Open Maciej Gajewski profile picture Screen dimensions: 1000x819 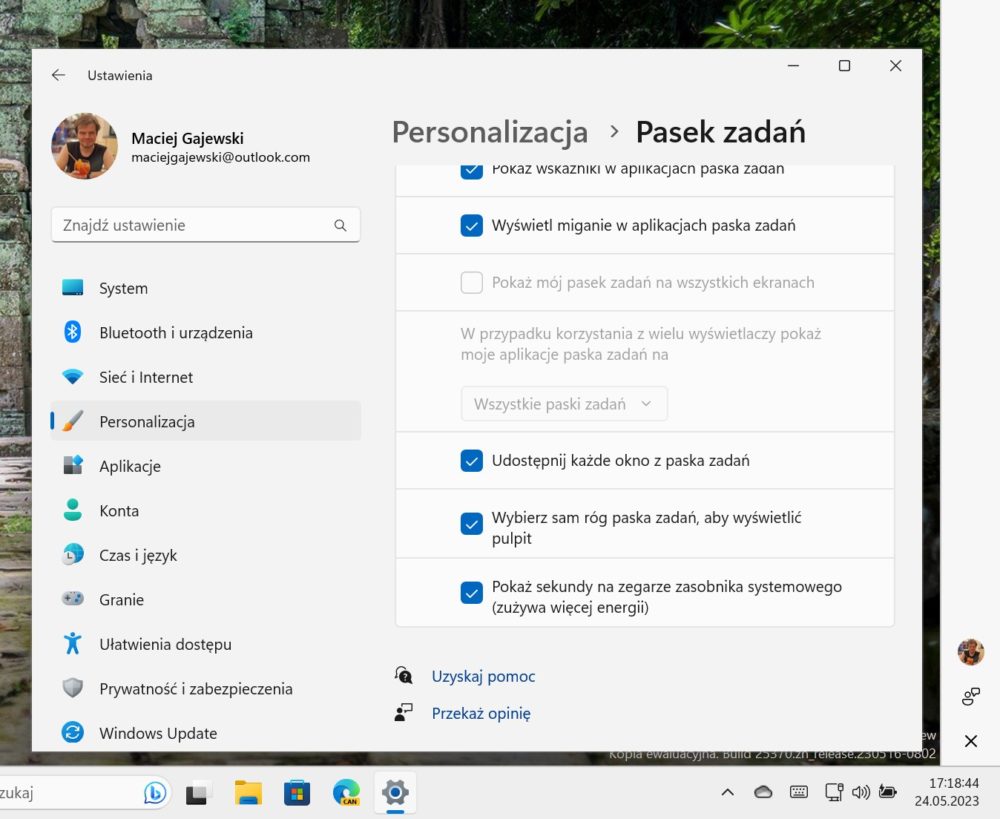click(85, 147)
